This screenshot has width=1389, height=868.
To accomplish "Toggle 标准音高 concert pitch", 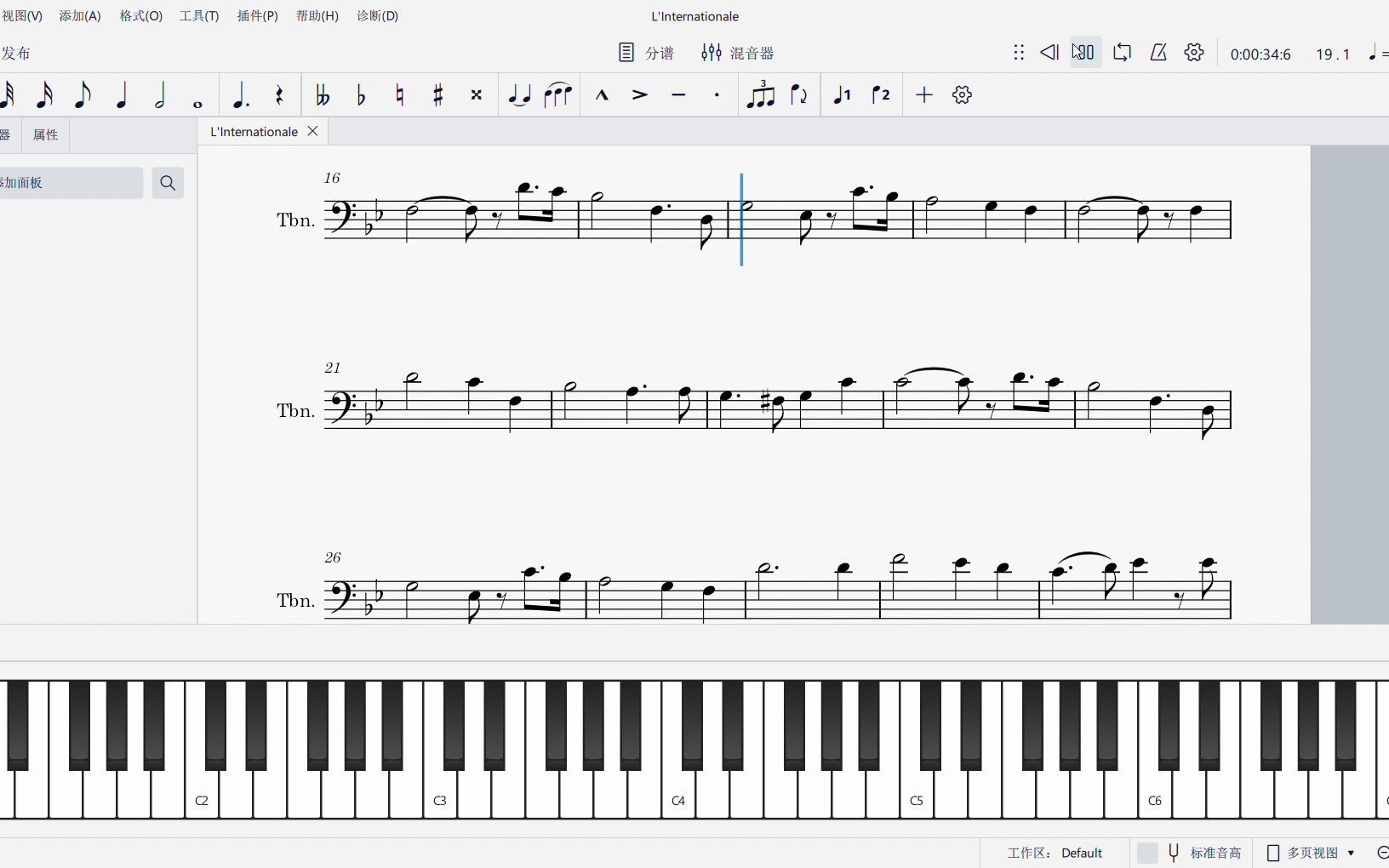I will pyautogui.click(x=1191, y=853).
